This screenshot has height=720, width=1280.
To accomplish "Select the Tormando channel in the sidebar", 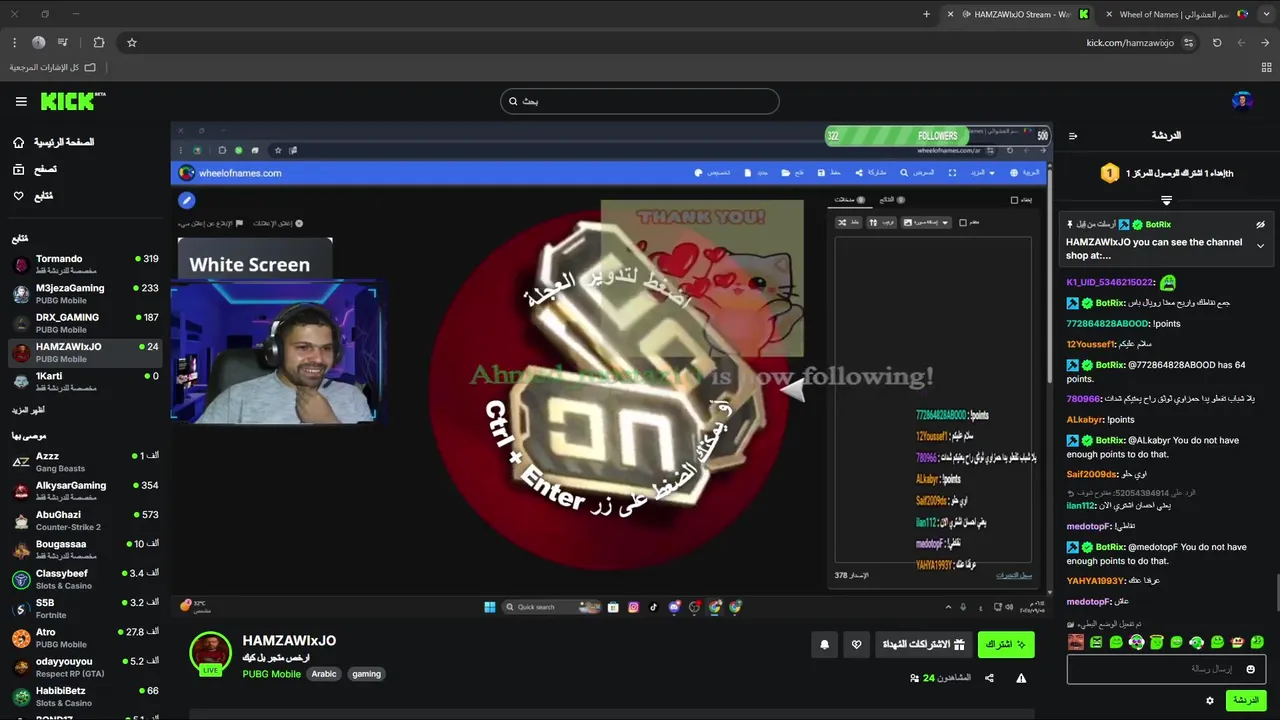I will (x=85, y=264).
